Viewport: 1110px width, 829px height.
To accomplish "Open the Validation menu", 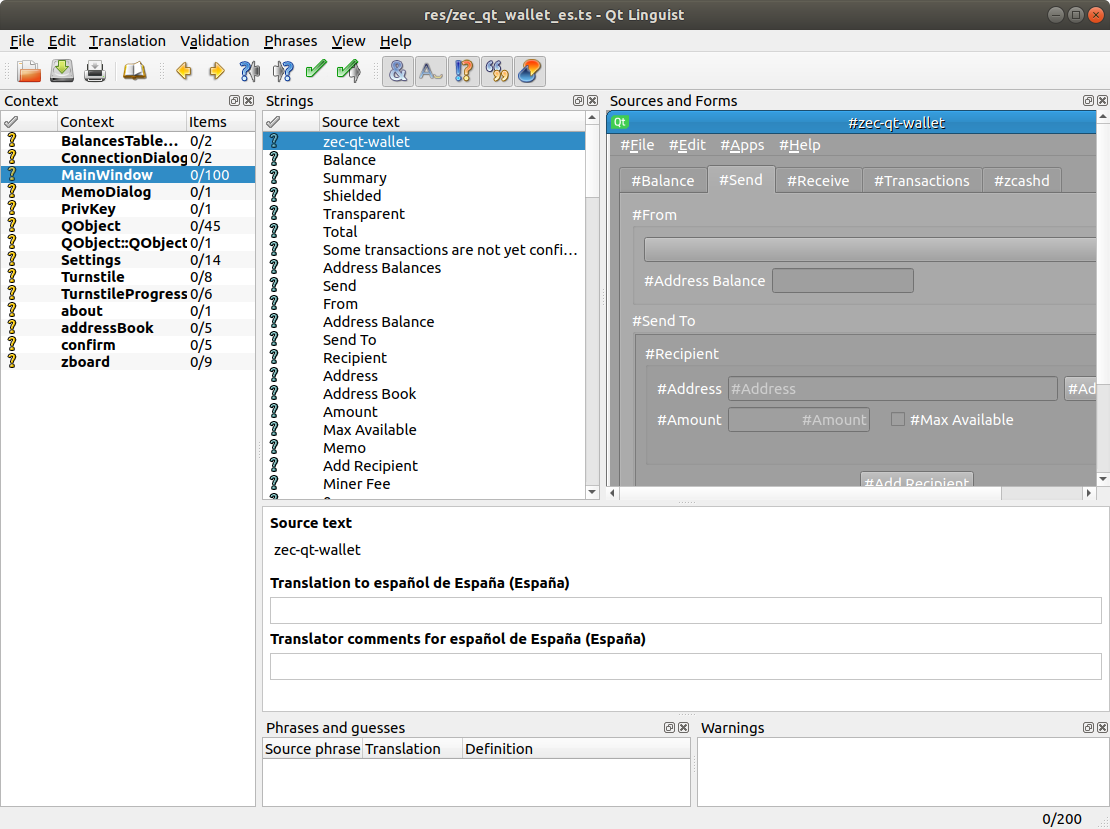I will click(214, 41).
